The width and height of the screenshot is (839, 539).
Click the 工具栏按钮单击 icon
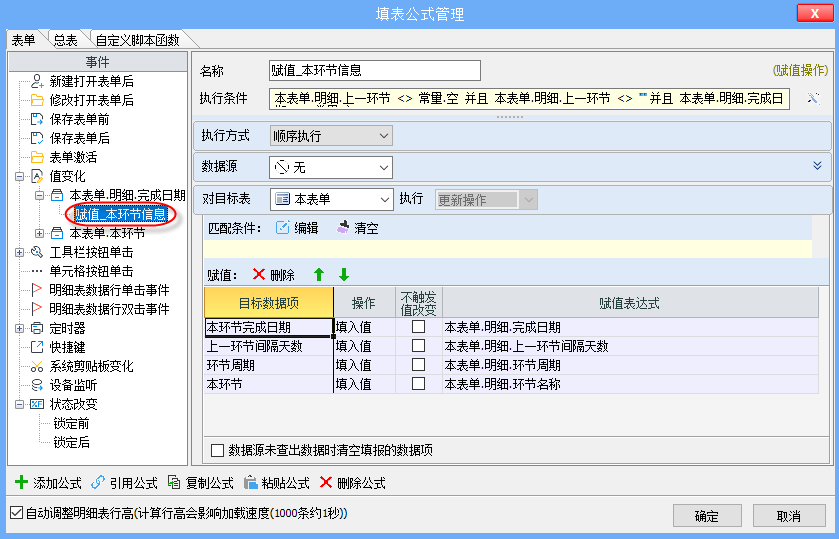pyautogui.click(x=37, y=252)
